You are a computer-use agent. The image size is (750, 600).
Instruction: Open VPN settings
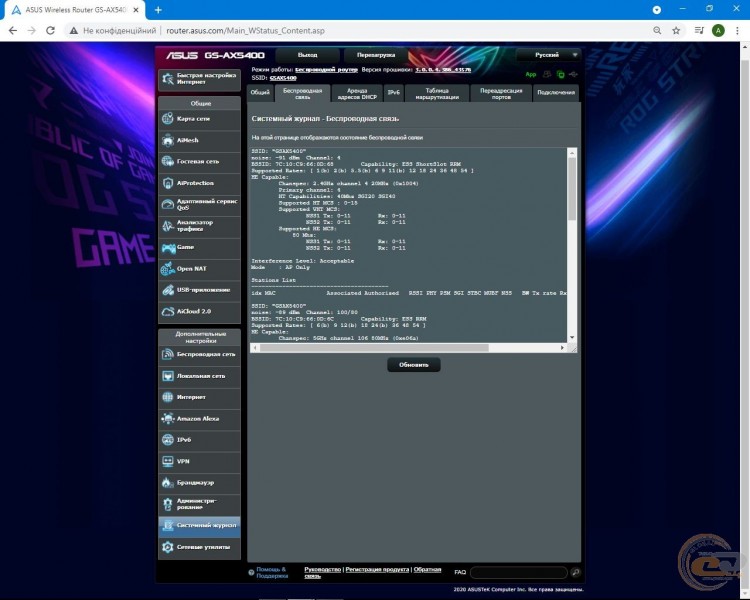pos(199,461)
